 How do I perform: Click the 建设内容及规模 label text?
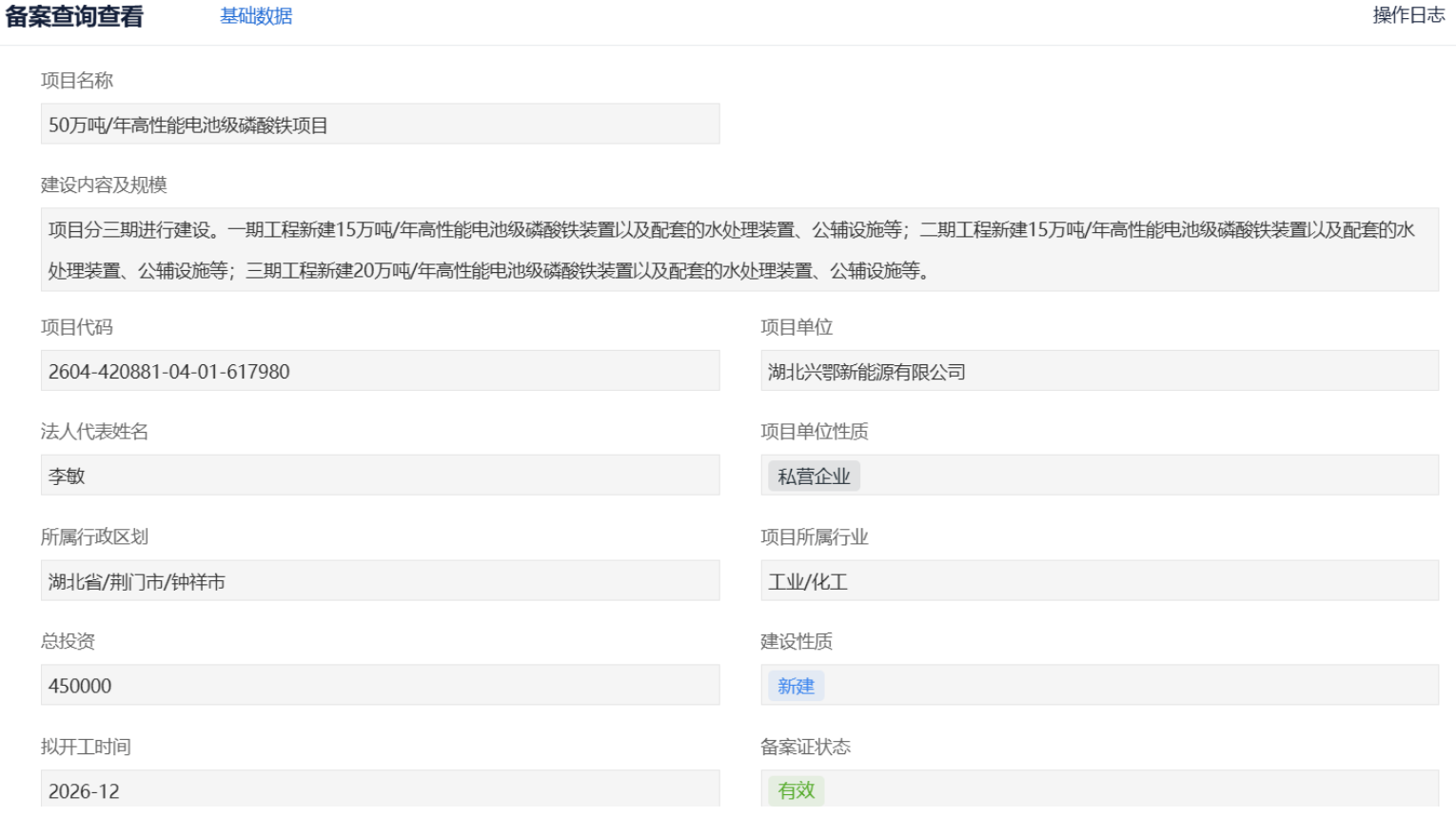click(104, 185)
